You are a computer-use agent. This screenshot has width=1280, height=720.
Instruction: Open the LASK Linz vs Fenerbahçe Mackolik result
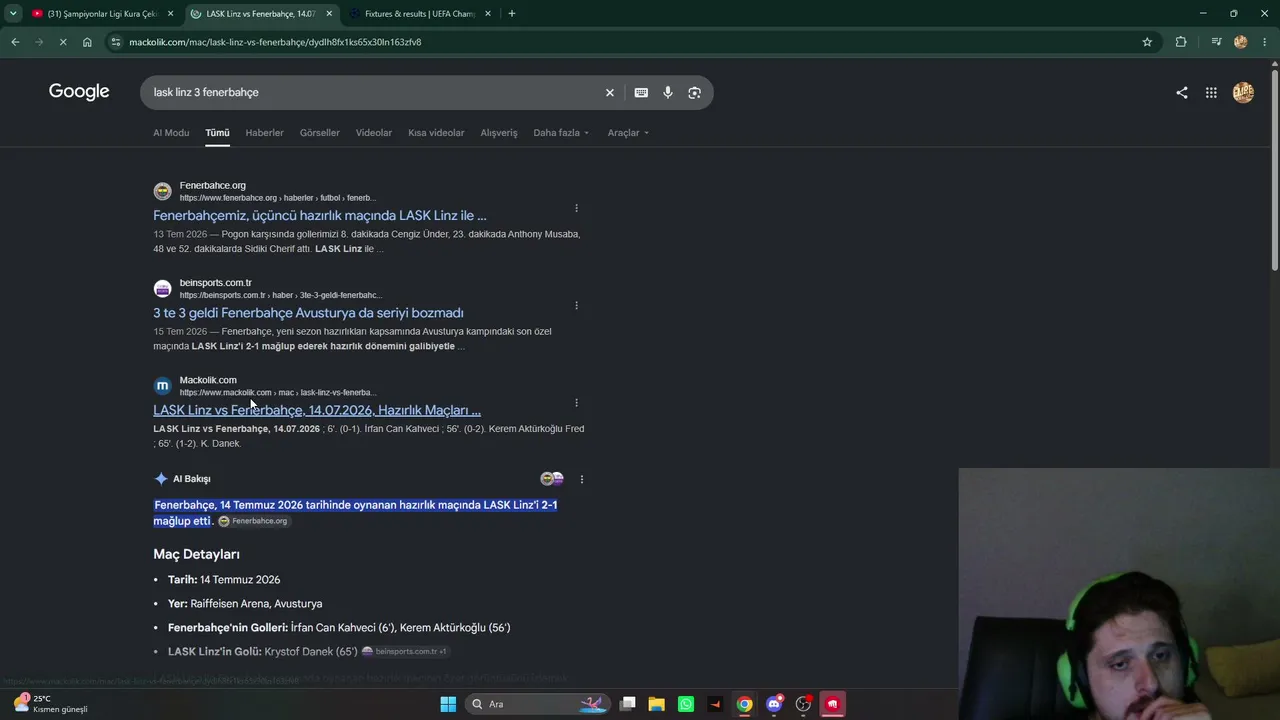(317, 410)
